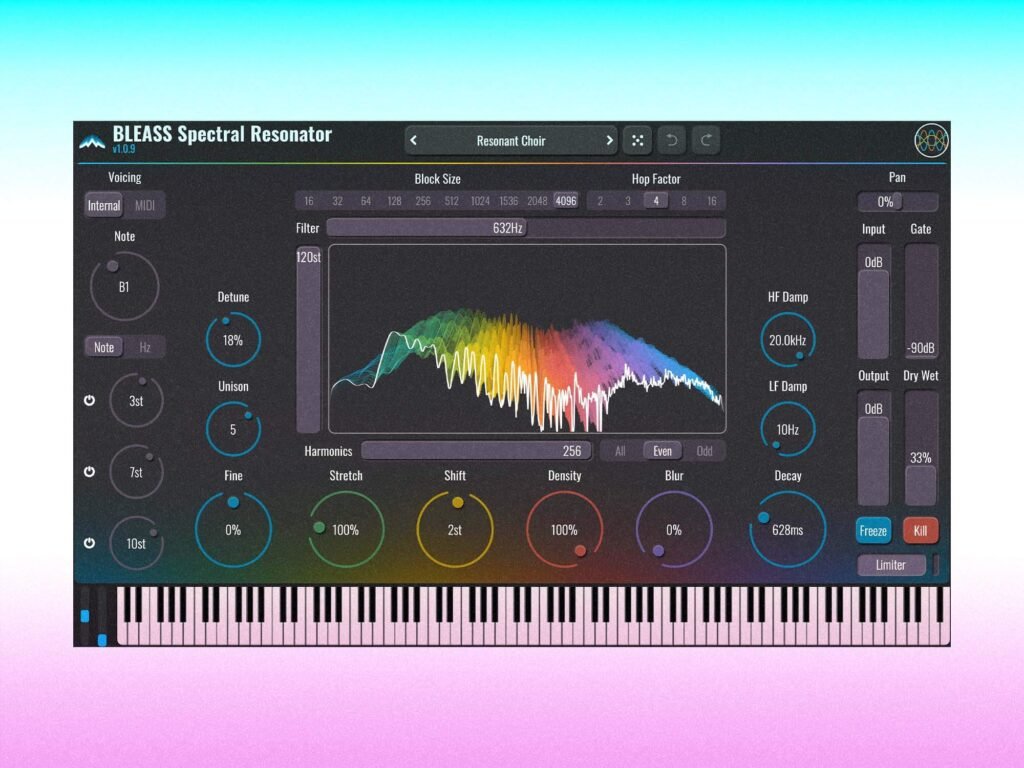1024x768 pixels.
Task: Set Block Size to 1536
Action: pyautogui.click(x=509, y=201)
